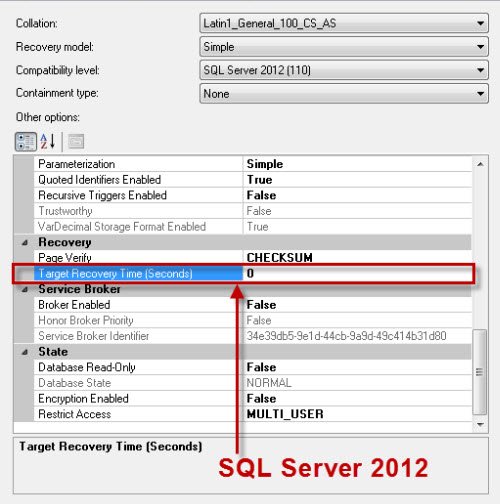Click the Categorized view icon

coord(26,142)
